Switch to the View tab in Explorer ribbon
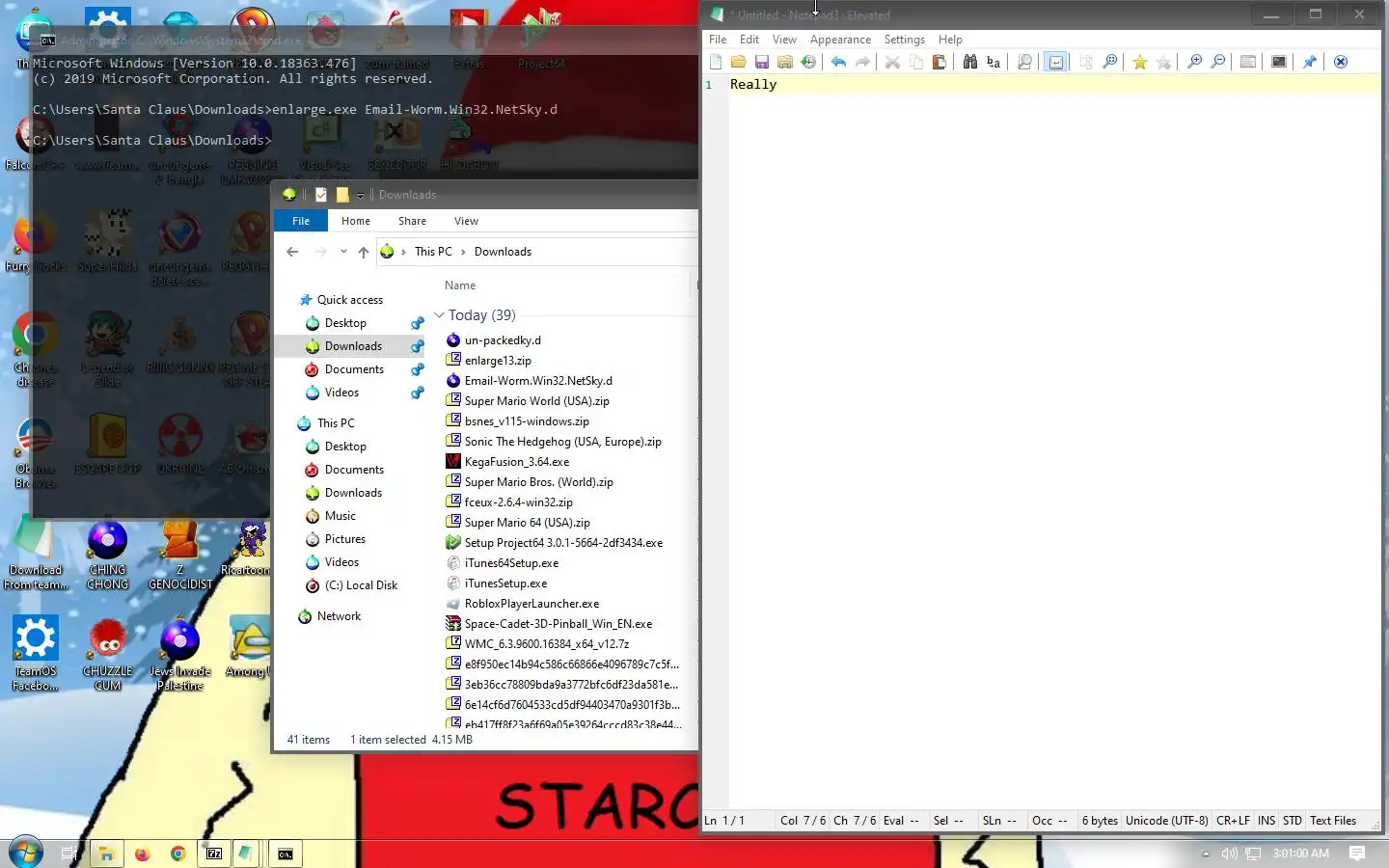The width and height of the screenshot is (1389, 868). pyautogui.click(x=466, y=221)
